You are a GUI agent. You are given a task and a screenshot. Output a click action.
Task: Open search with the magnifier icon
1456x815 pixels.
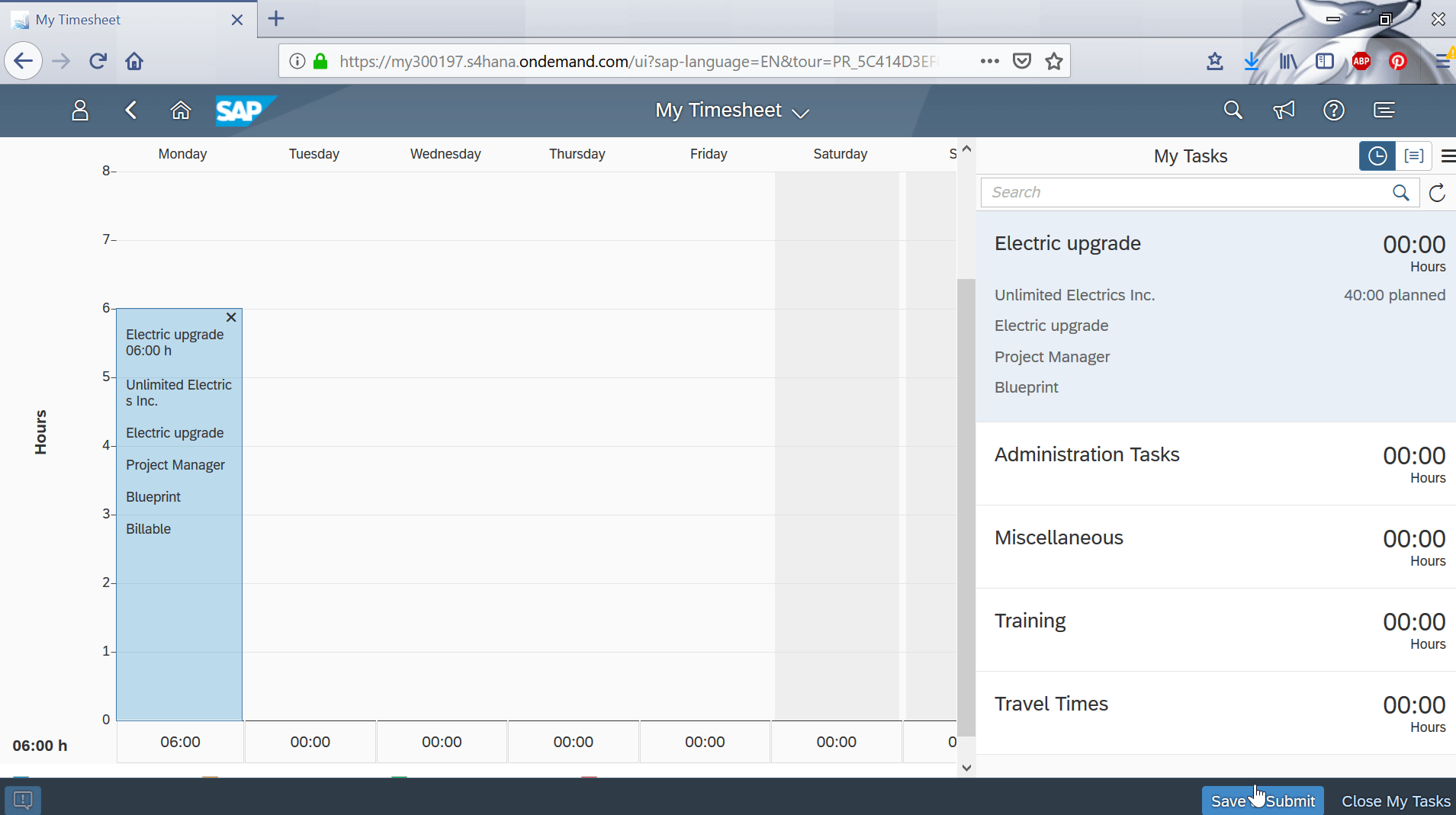click(x=1233, y=110)
